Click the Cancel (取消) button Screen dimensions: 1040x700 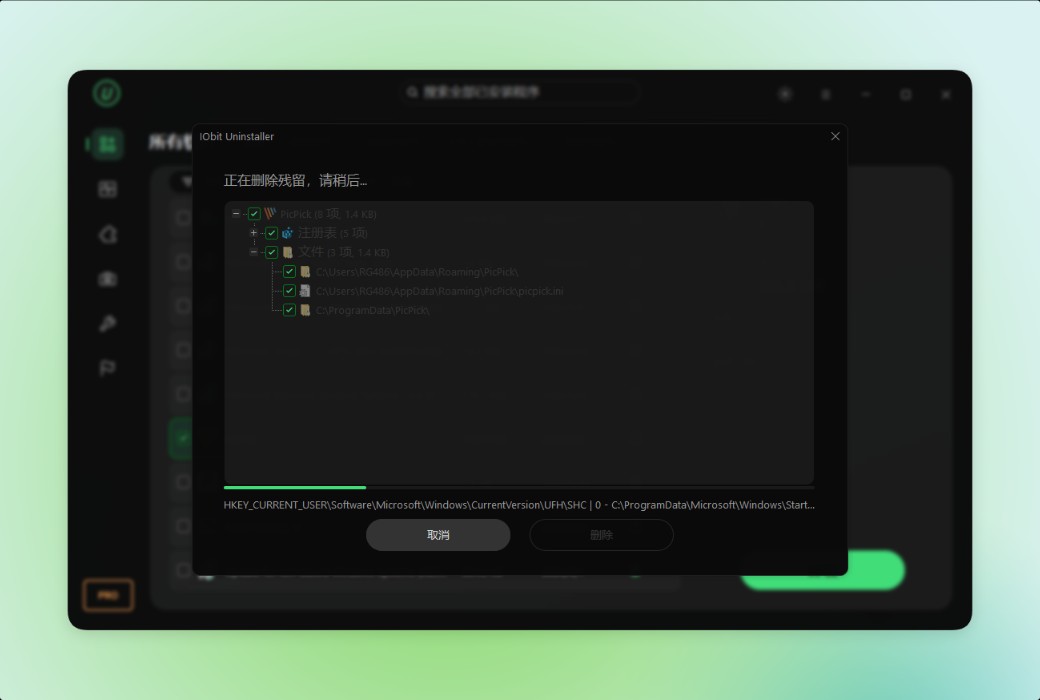tap(438, 535)
